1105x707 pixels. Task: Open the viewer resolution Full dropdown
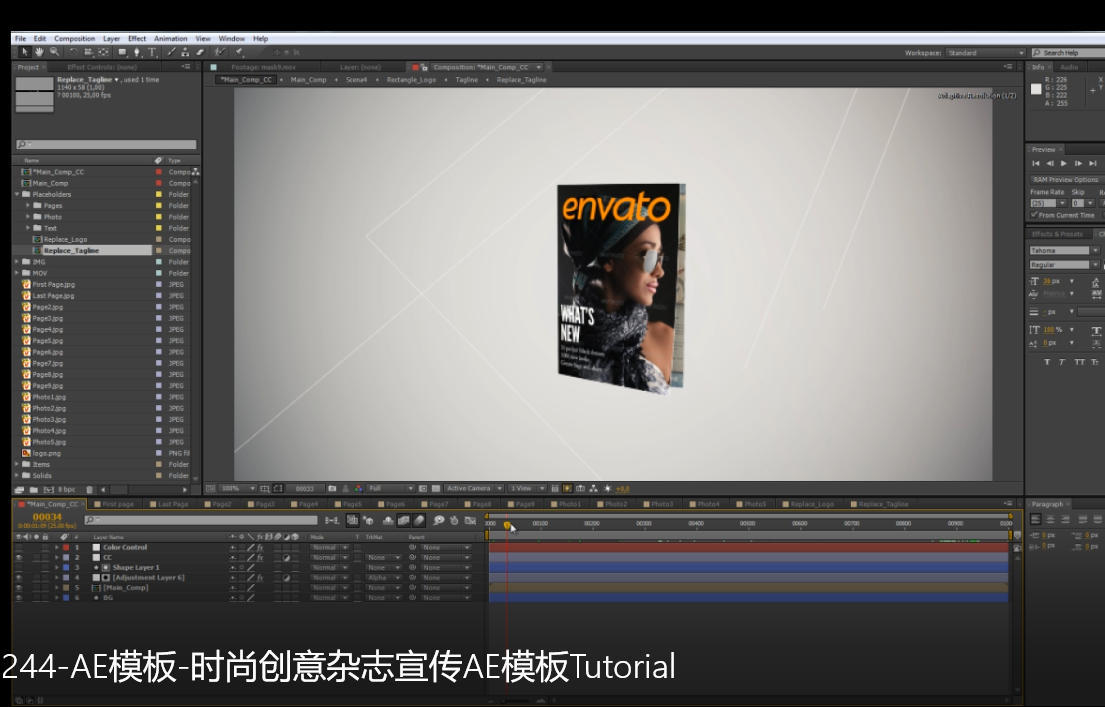(391, 488)
